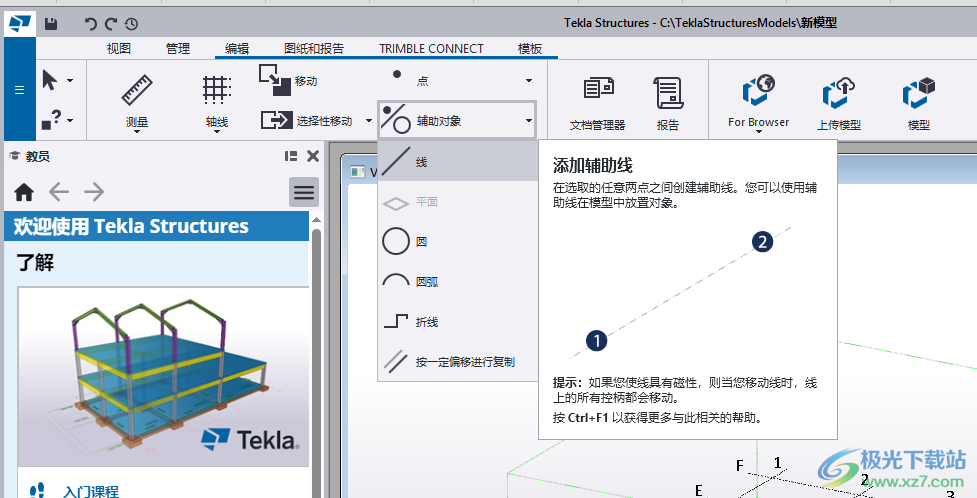The height and width of the screenshot is (498, 977).
Task: Switch to the 模板 ribbon tab
Action: tap(530, 49)
